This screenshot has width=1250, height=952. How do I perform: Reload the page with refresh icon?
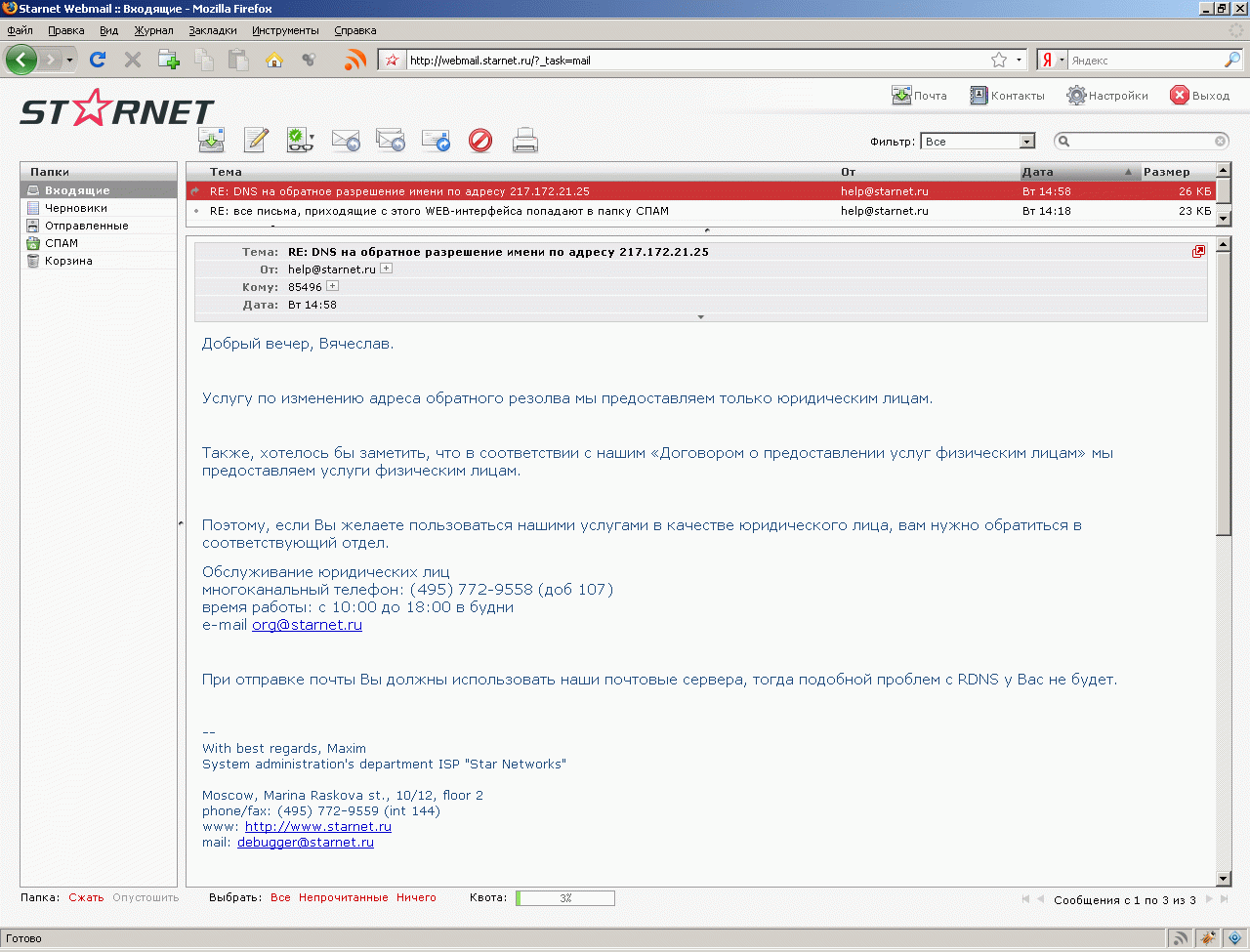(98, 60)
